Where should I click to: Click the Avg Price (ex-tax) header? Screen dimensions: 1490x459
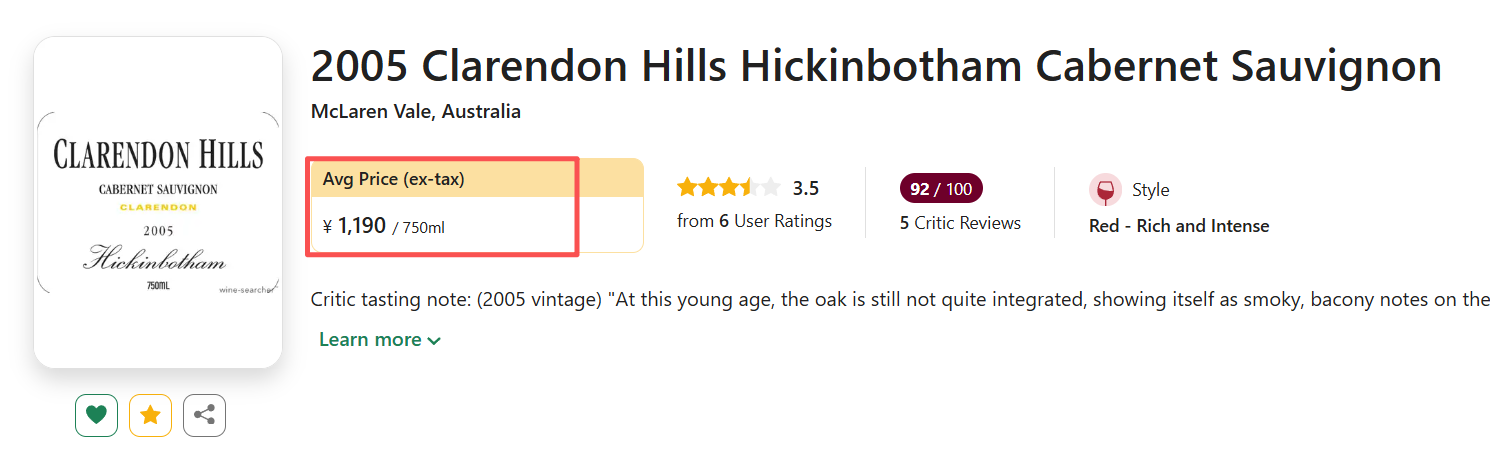(393, 179)
